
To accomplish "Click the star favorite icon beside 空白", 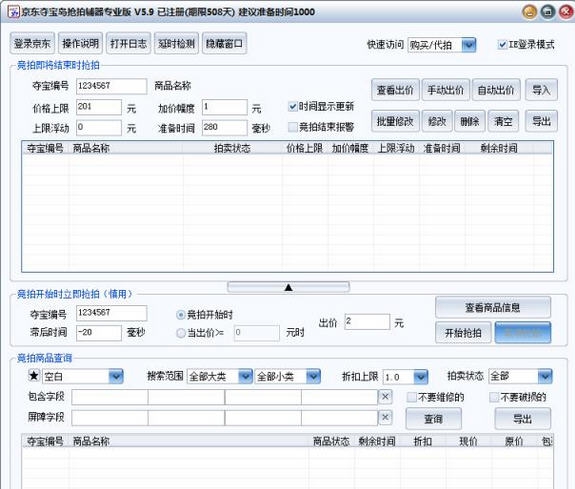I will pos(34,376).
